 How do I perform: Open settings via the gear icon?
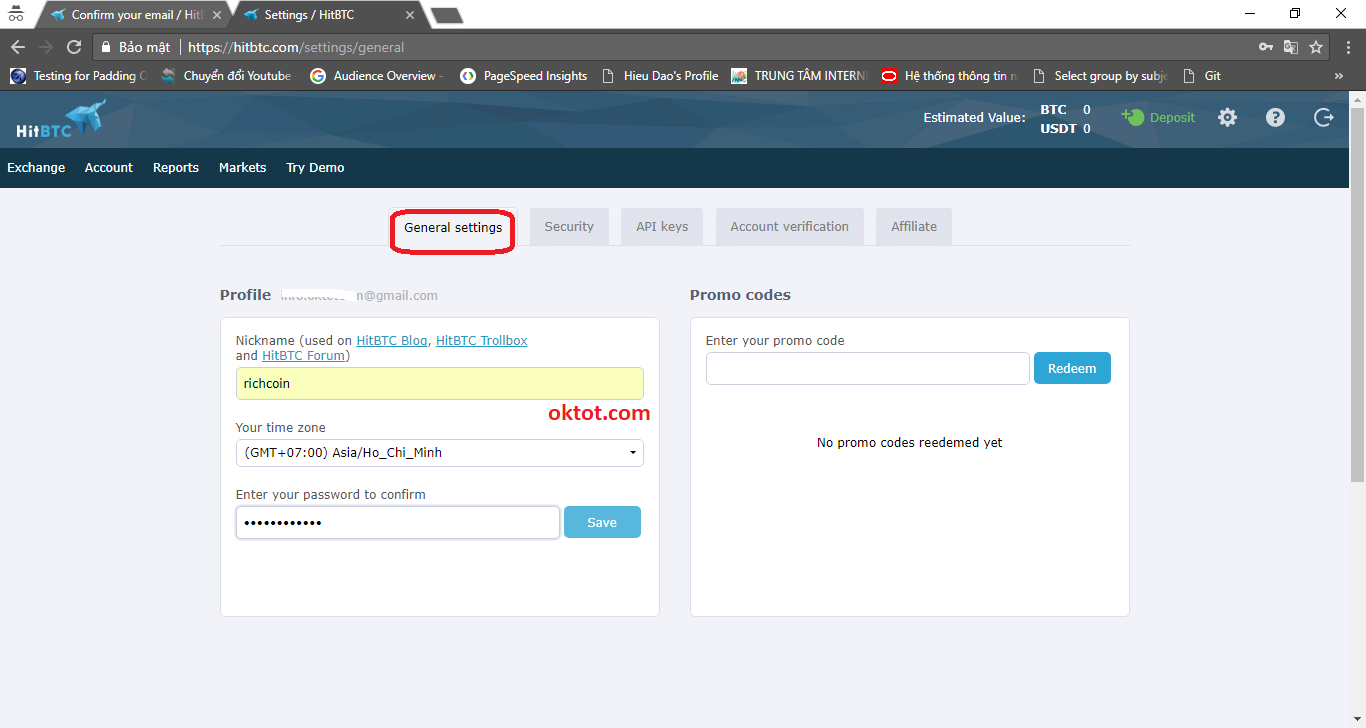(1227, 118)
